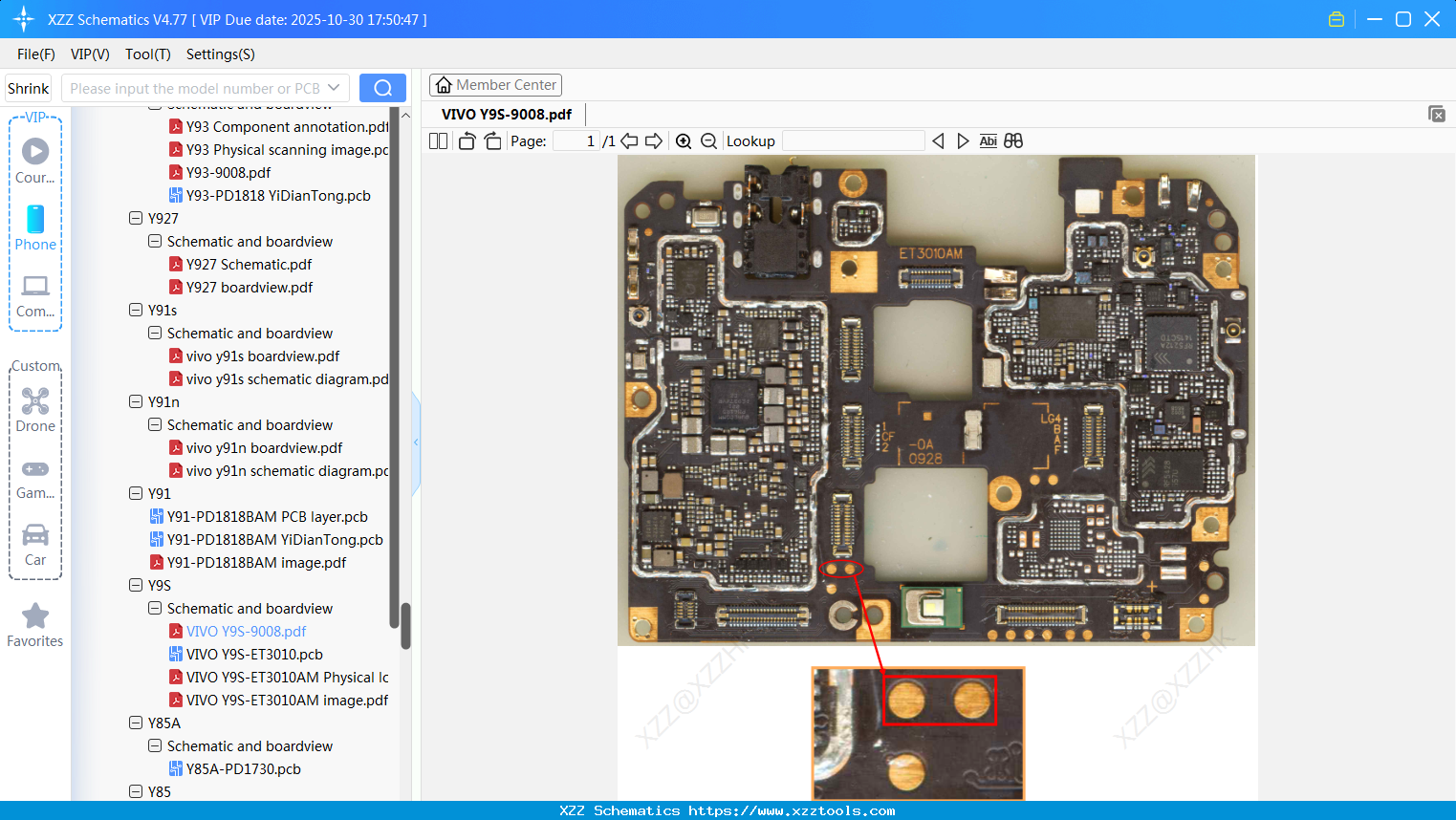Rotate page counterclockwise with toolbar icon
The width and height of the screenshot is (1456, 820).
point(467,141)
